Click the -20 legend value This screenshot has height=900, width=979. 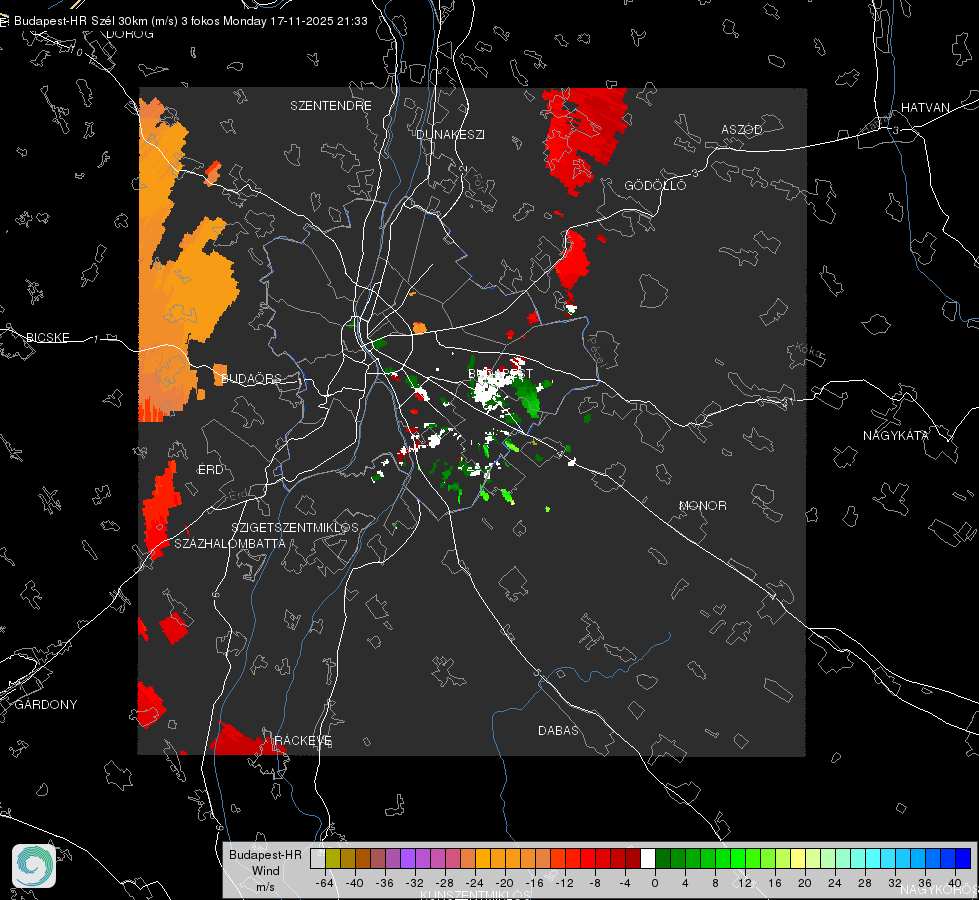point(504,883)
